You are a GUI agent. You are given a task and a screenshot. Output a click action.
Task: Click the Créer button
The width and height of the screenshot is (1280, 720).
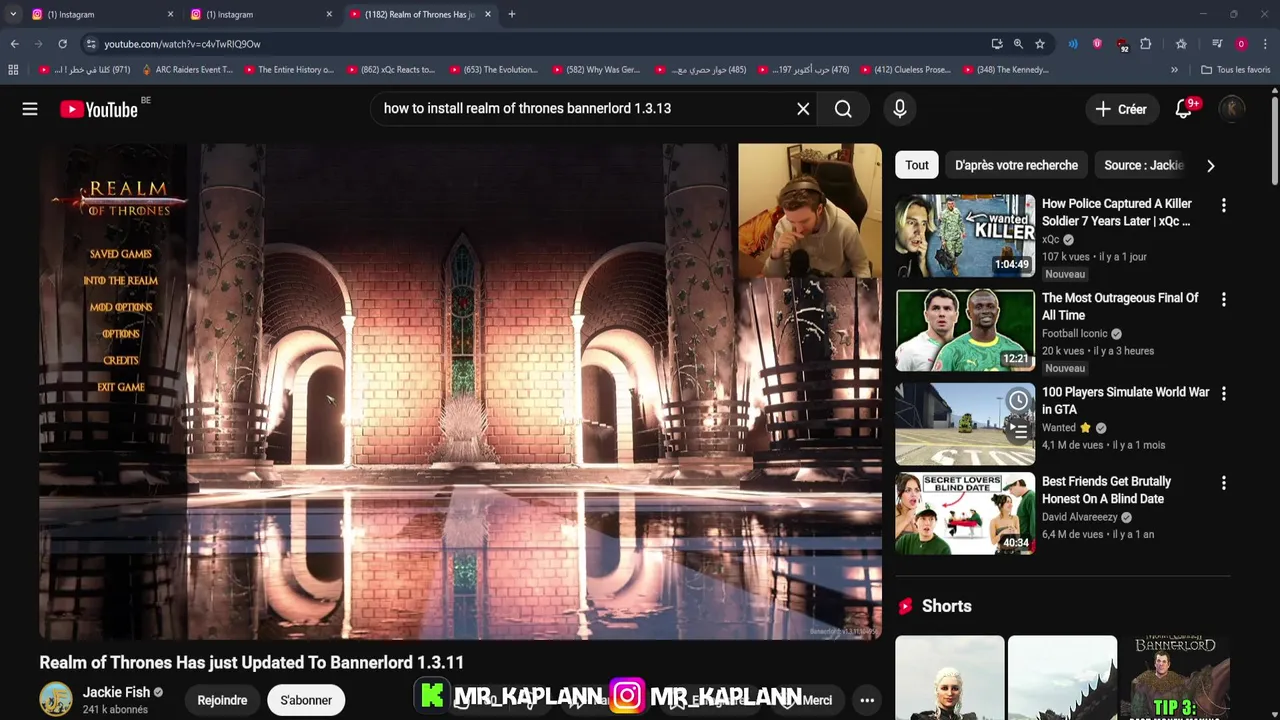coord(1122,109)
